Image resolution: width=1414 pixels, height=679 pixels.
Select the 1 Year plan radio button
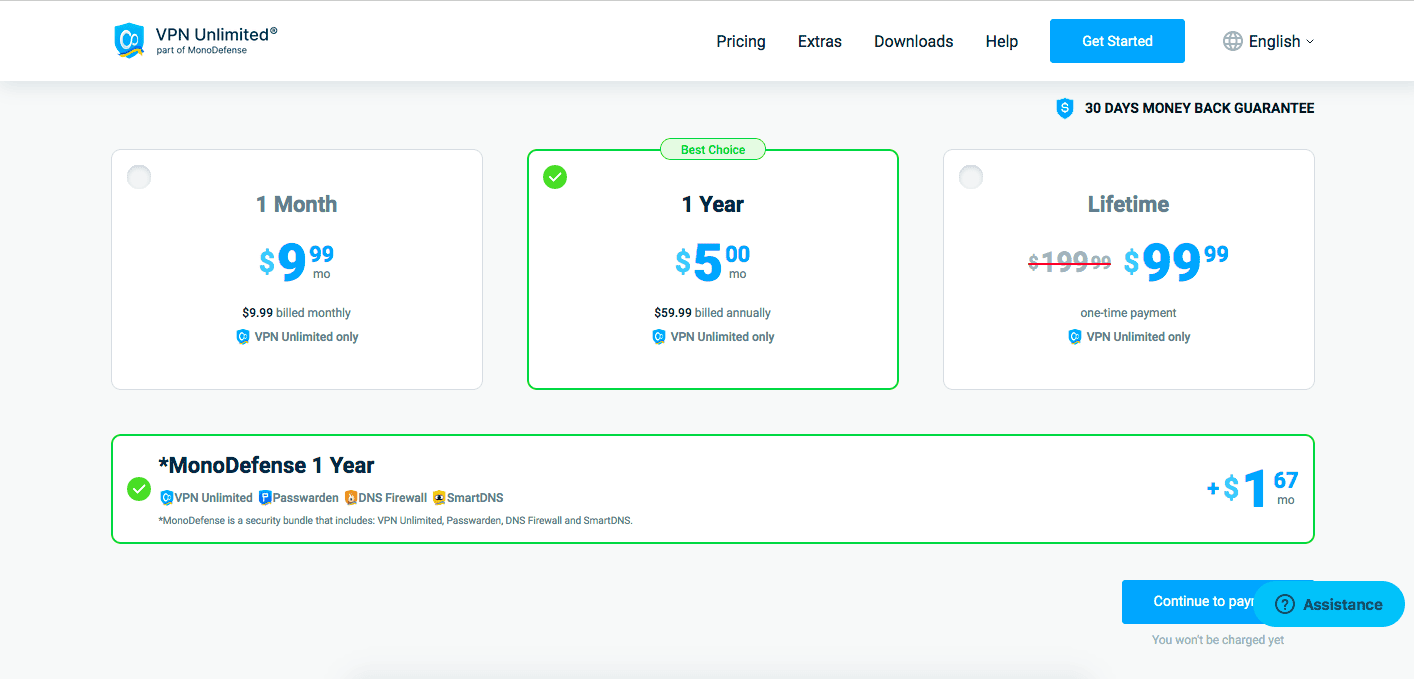(555, 177)
